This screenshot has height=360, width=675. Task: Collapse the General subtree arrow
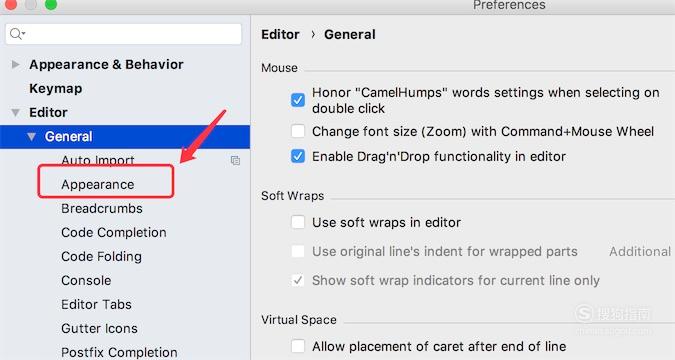[x=31, y=137]
